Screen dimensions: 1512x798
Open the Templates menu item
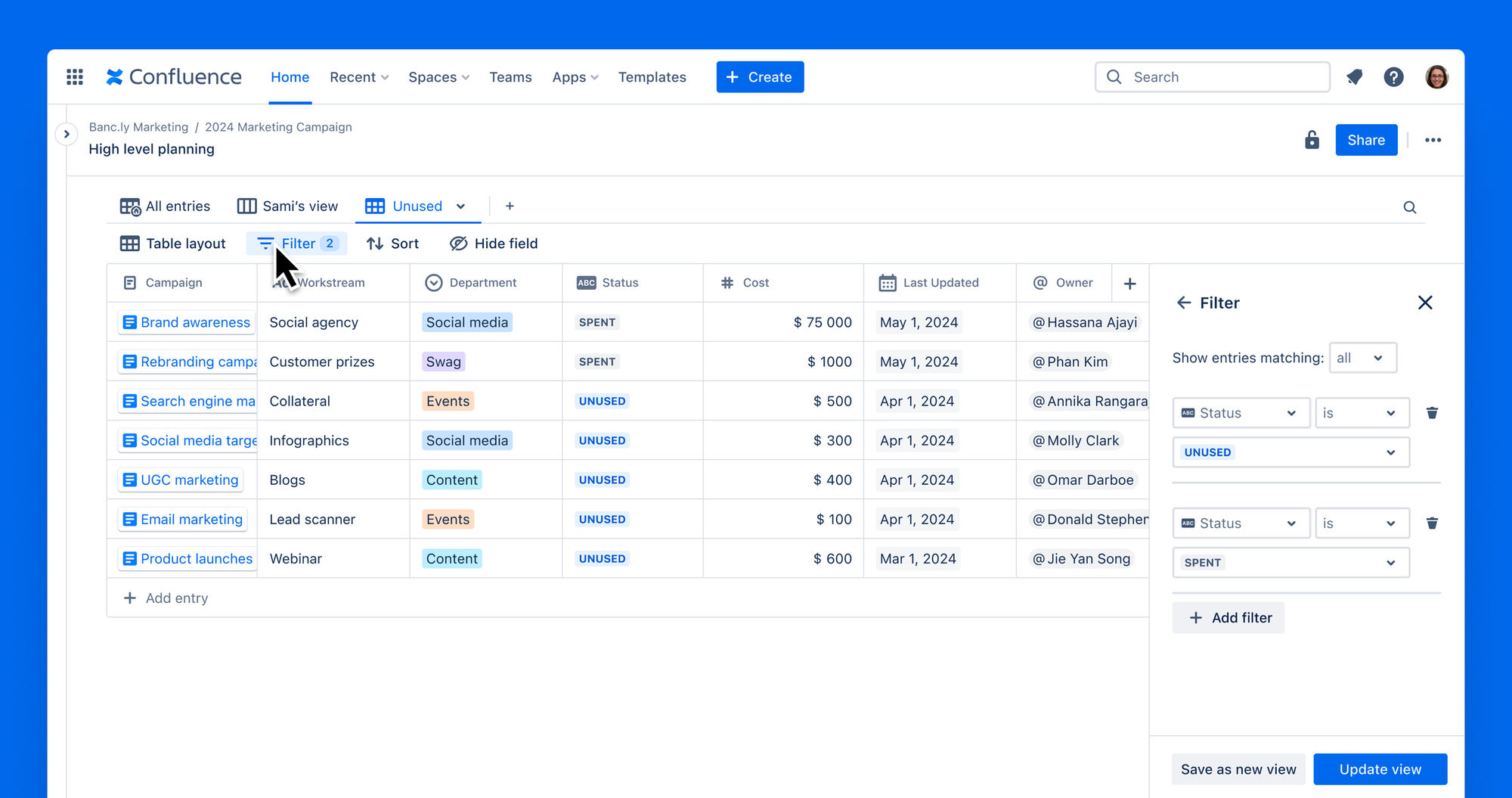click(652, 77)
